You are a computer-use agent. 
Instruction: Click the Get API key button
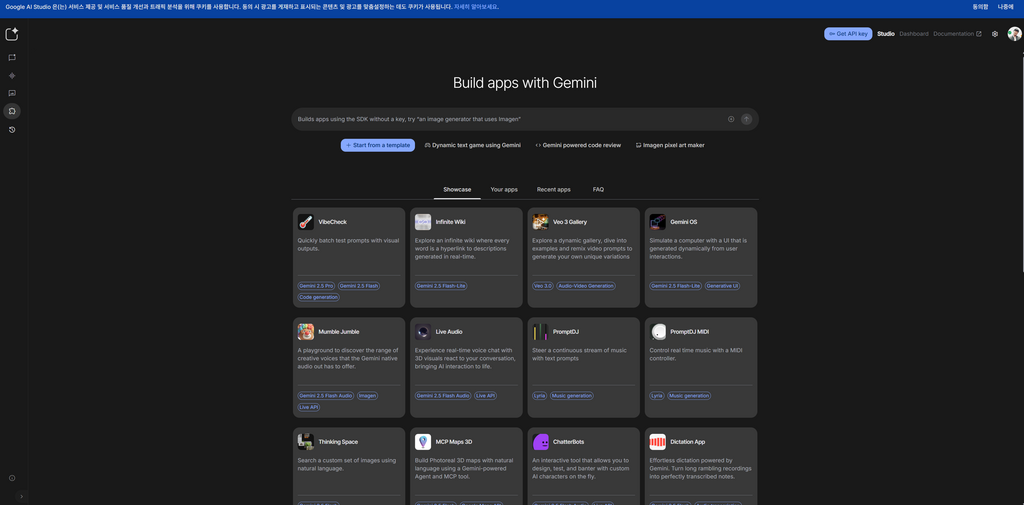point(848,34)
